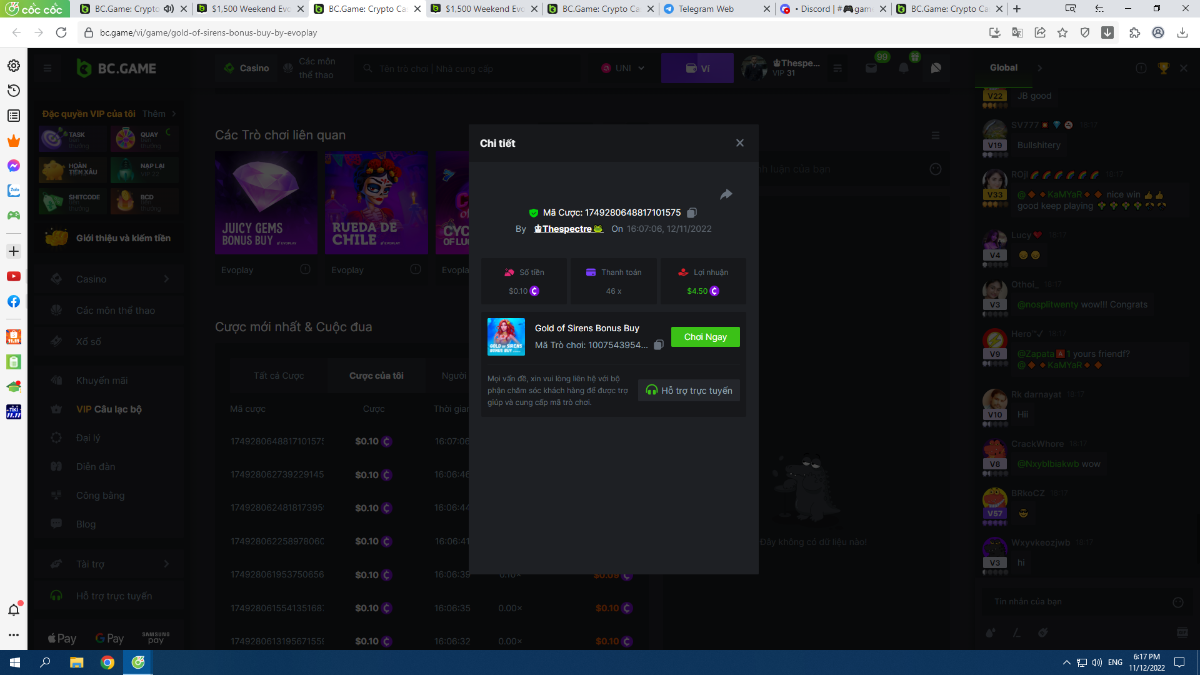Close the Chi tiết dialog
This screenshot has width=1200, height=675.
click(740, 143)
